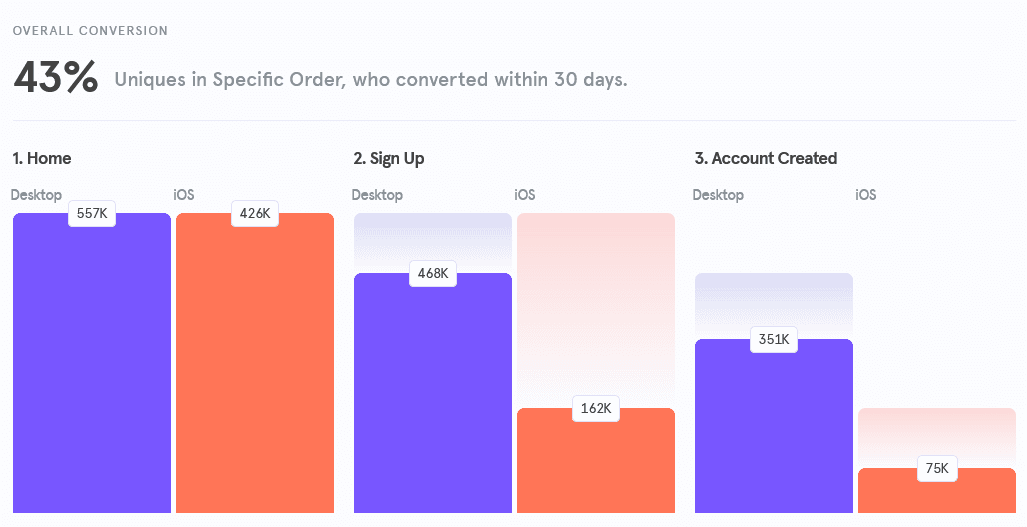Select the Desktop label under Sign Up

(x=377, y=195)
